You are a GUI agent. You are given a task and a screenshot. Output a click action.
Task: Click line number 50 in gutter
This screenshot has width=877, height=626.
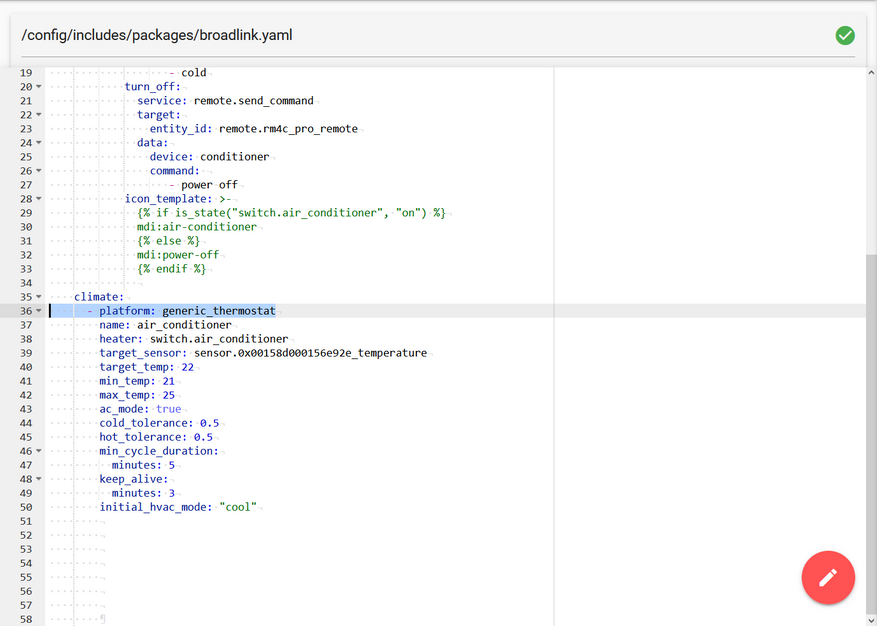click(26, 507)
